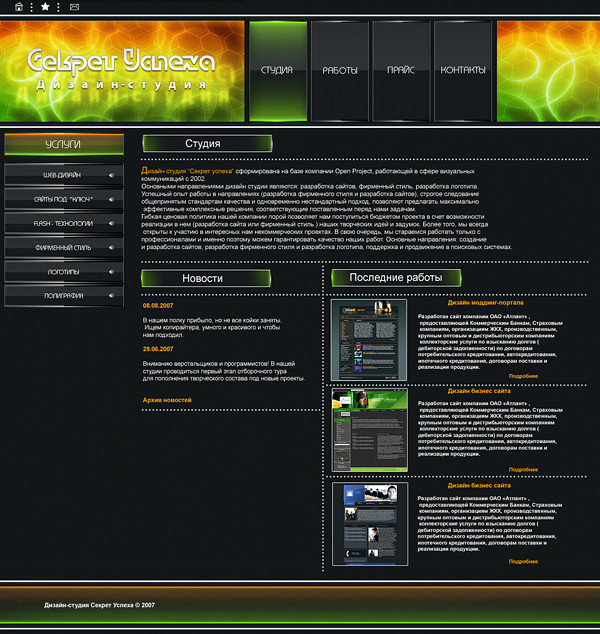The image size is (600, 634).
Task: Click the envelope mail icon
Action: [74, 7]
